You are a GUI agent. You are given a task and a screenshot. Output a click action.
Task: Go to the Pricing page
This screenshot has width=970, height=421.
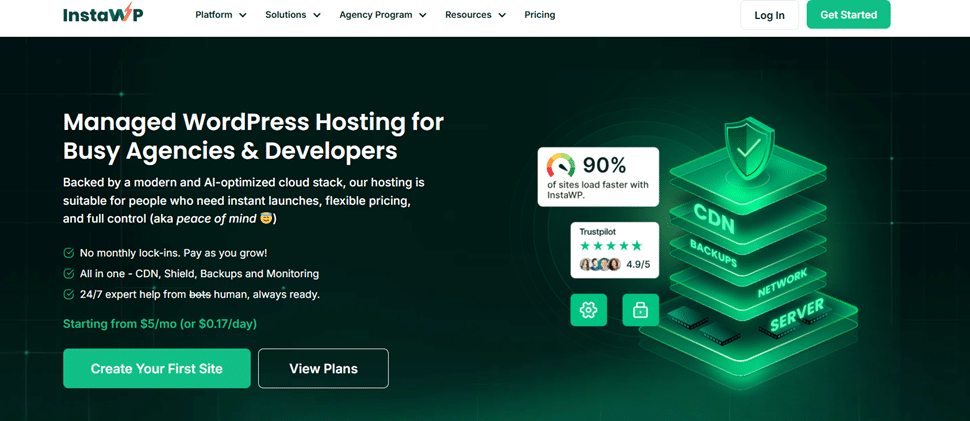539,15
